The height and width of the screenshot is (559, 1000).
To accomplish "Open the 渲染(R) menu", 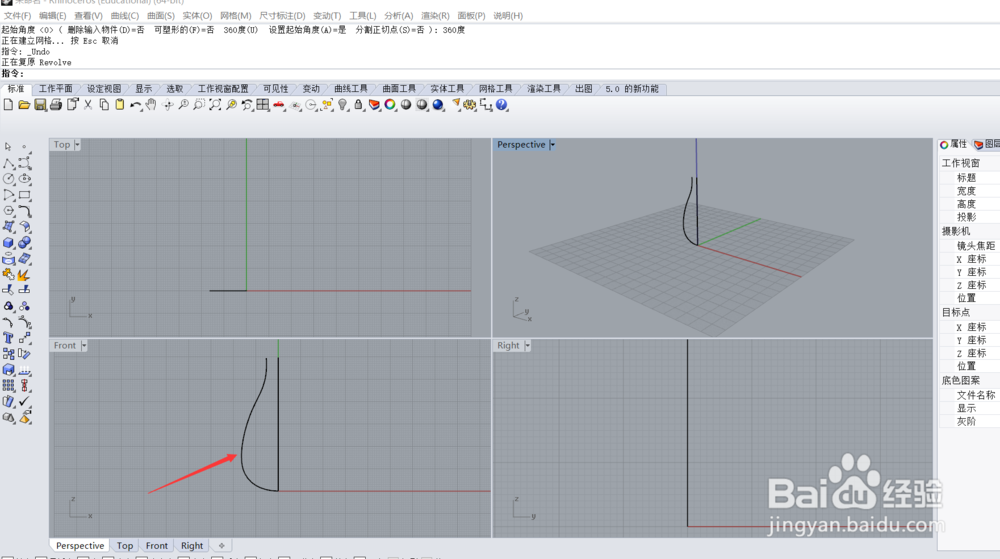I will coord(435,15).
